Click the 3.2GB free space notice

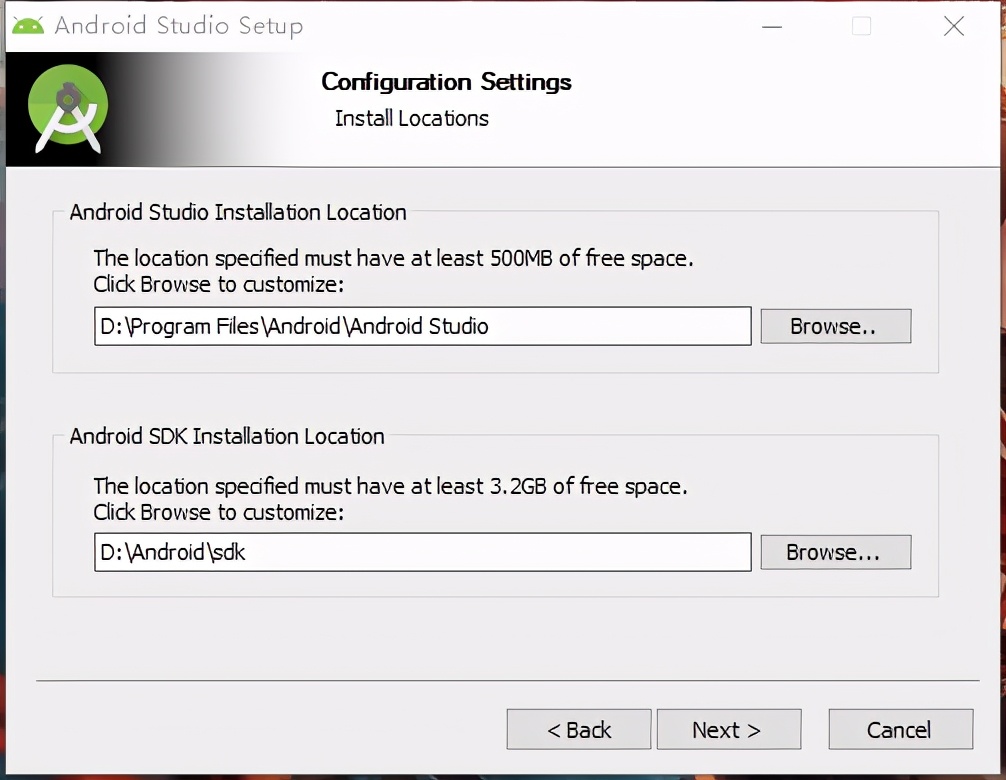coord(390,486)
